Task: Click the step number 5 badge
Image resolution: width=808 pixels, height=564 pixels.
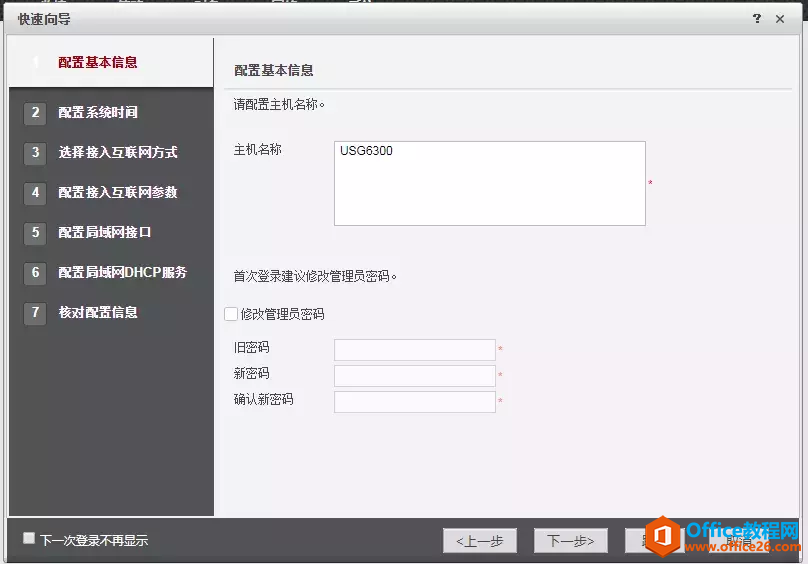Action: click(x=35, y=233)
